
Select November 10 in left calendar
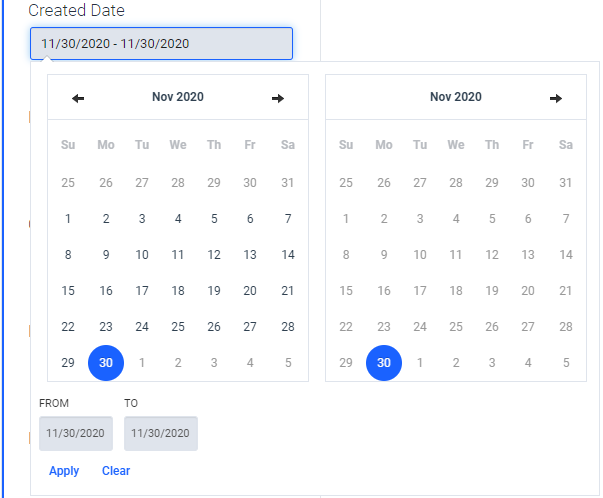pos(142,255)
